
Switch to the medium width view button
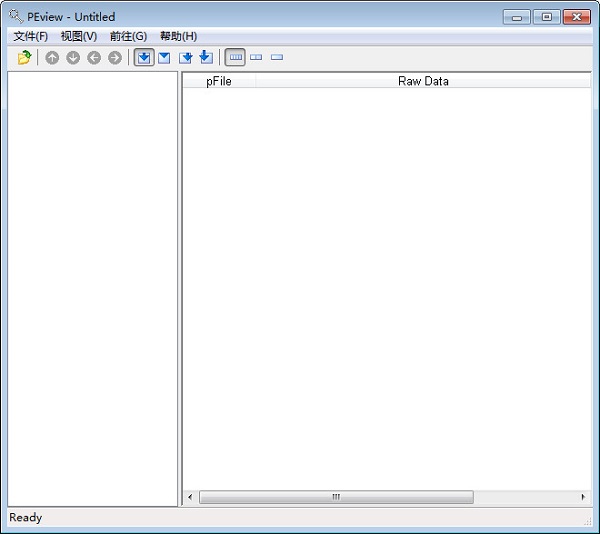click(x=256, y=58)
